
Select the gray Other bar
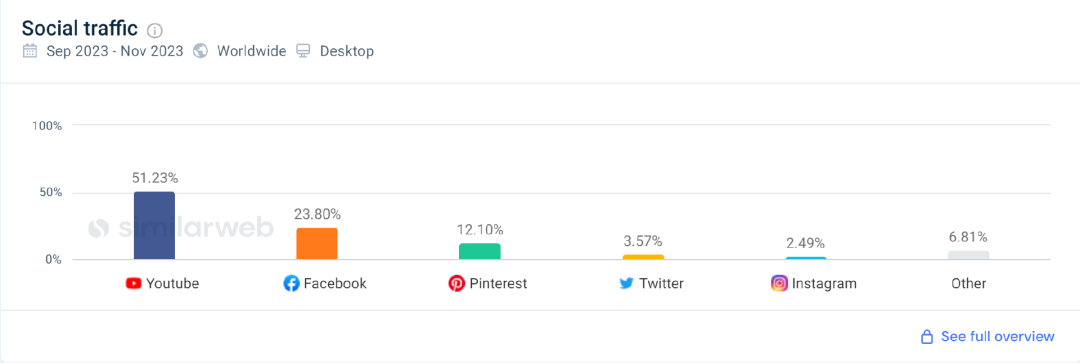coord(968,255)
